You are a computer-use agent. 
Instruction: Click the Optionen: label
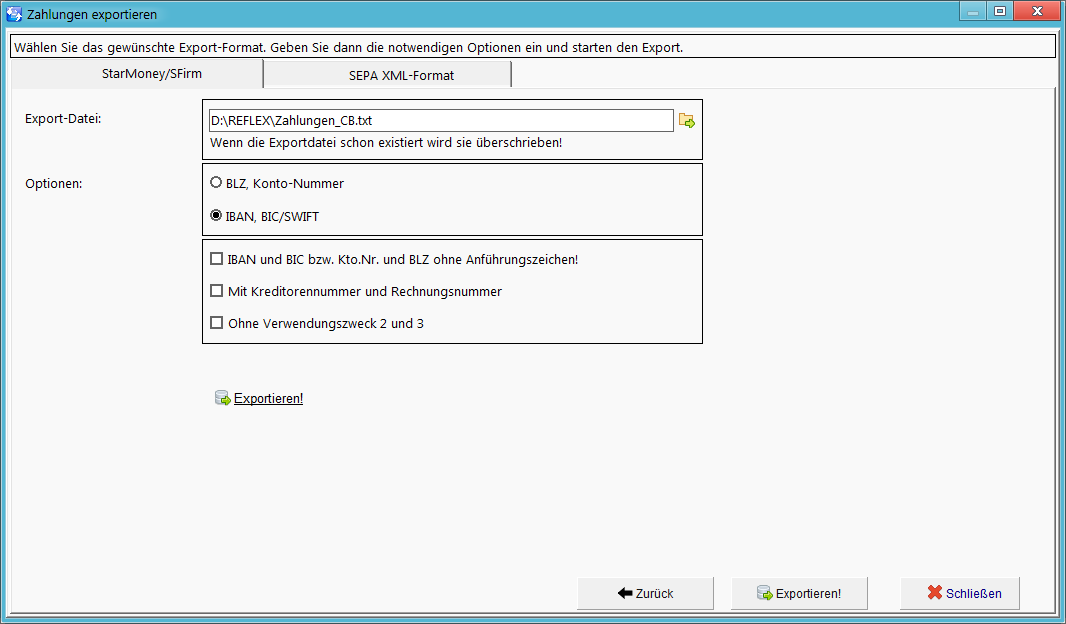[54, 184]
